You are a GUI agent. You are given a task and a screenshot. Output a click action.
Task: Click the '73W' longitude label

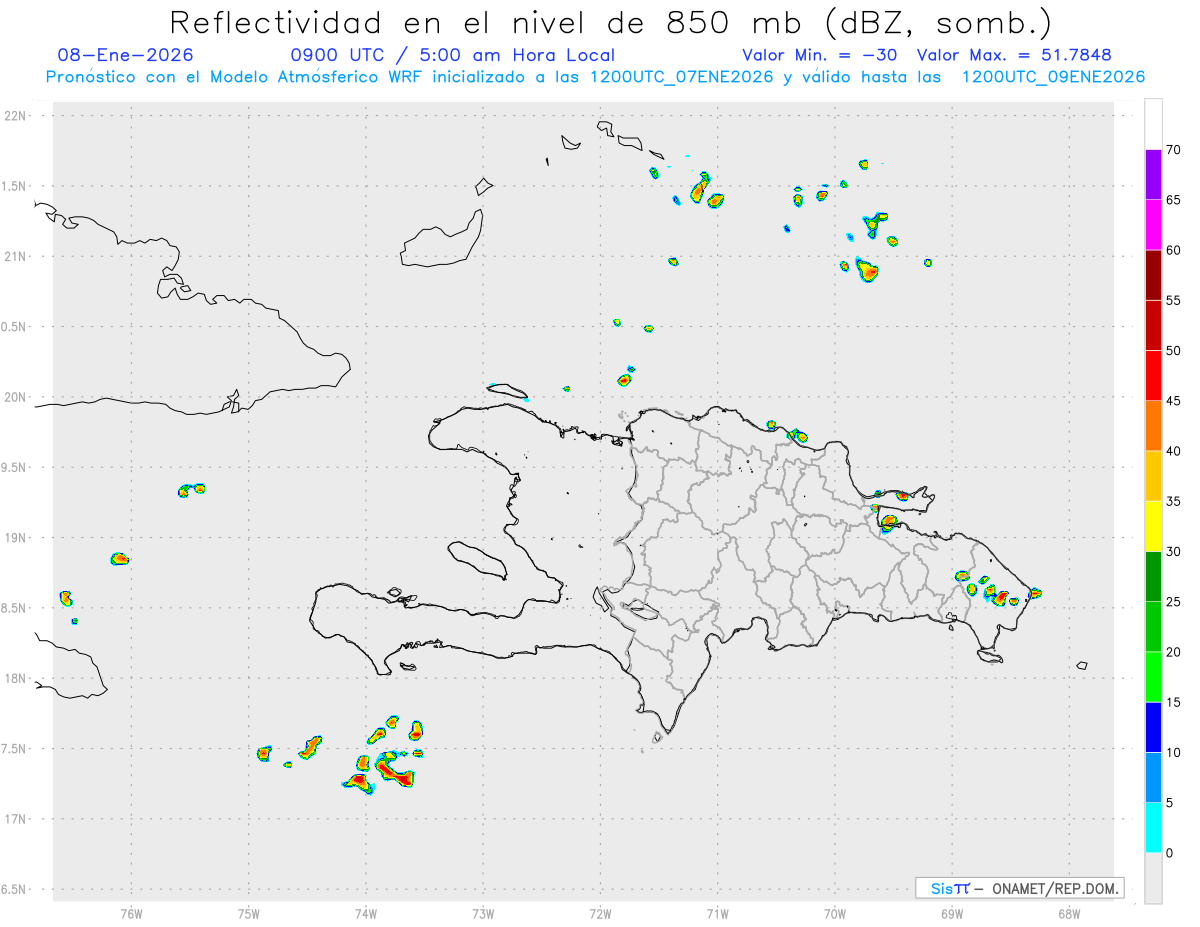pyautogui.click(x=483, y=913)
